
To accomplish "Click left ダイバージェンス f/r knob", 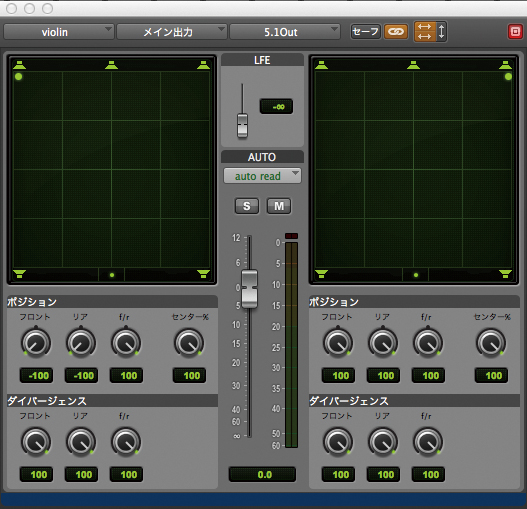I will pos(126,442).
